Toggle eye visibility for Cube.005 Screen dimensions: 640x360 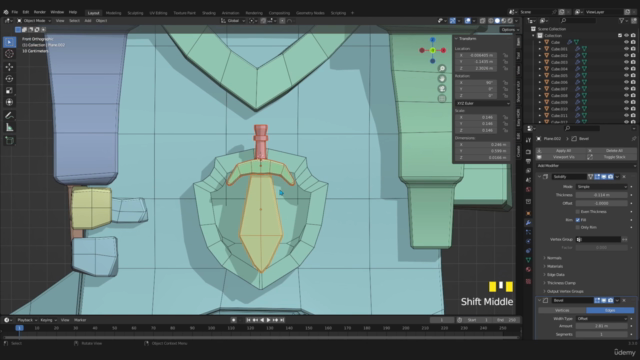626,76
